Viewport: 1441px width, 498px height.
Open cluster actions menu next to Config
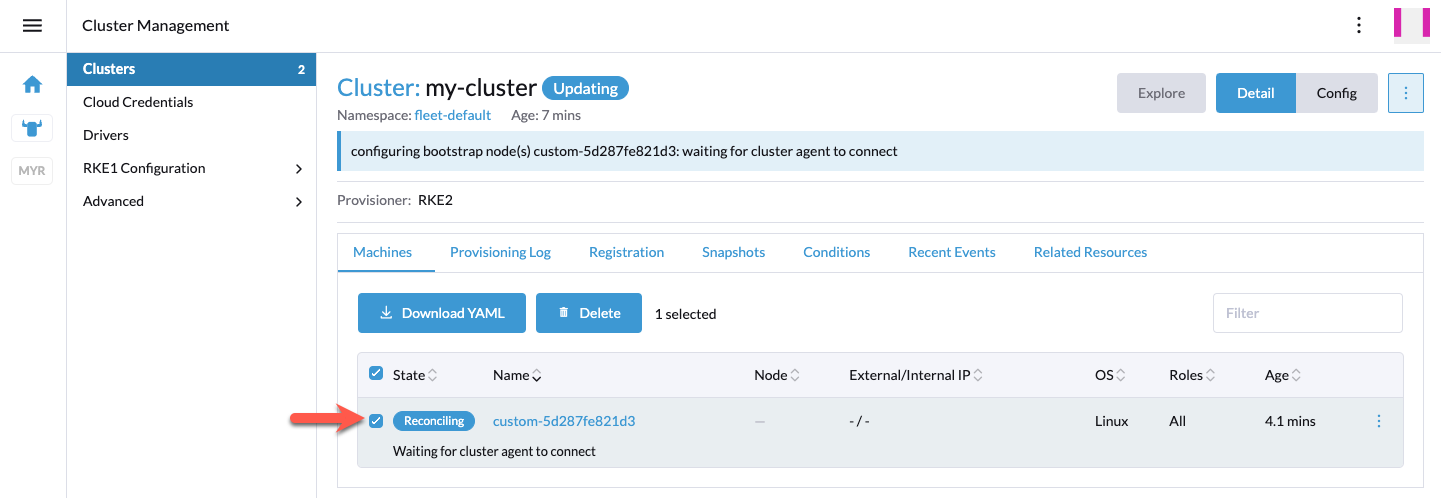tap(1406, 93)
